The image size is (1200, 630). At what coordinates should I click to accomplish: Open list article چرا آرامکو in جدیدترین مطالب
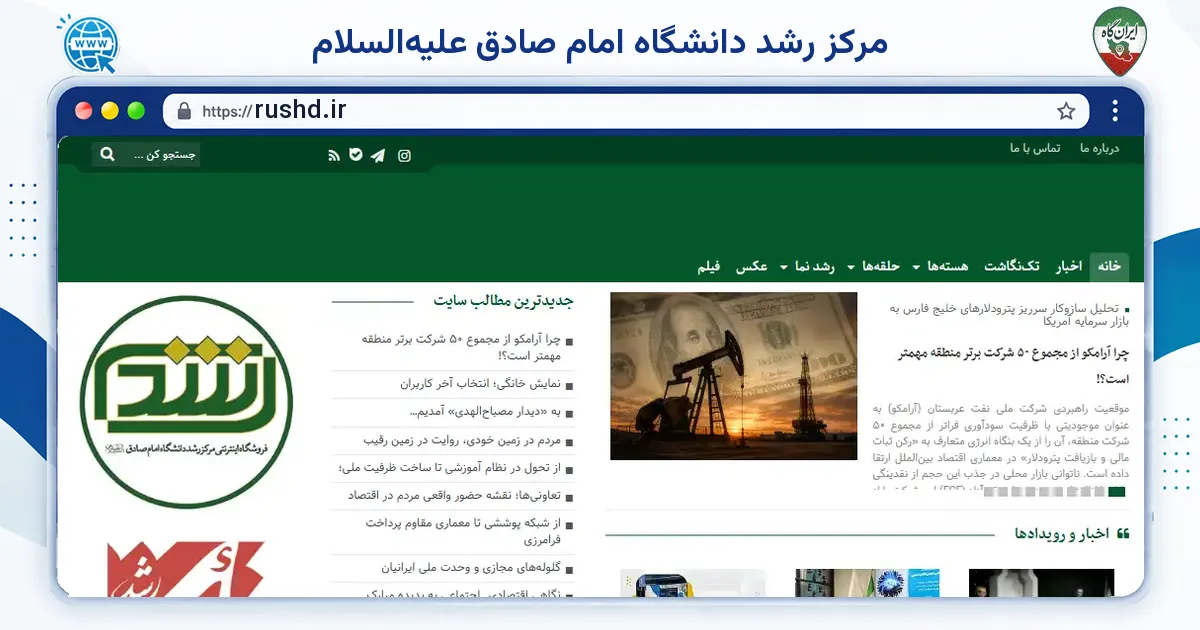pyautogui.click(x=461, y=347)
